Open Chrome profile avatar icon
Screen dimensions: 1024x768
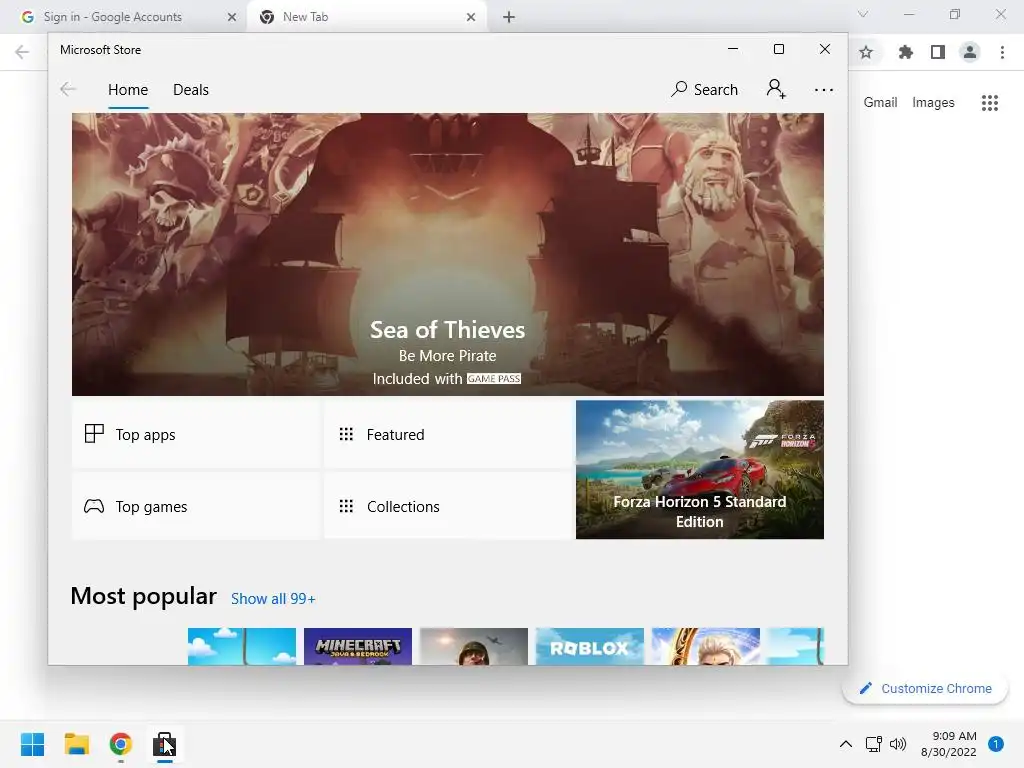970,52
